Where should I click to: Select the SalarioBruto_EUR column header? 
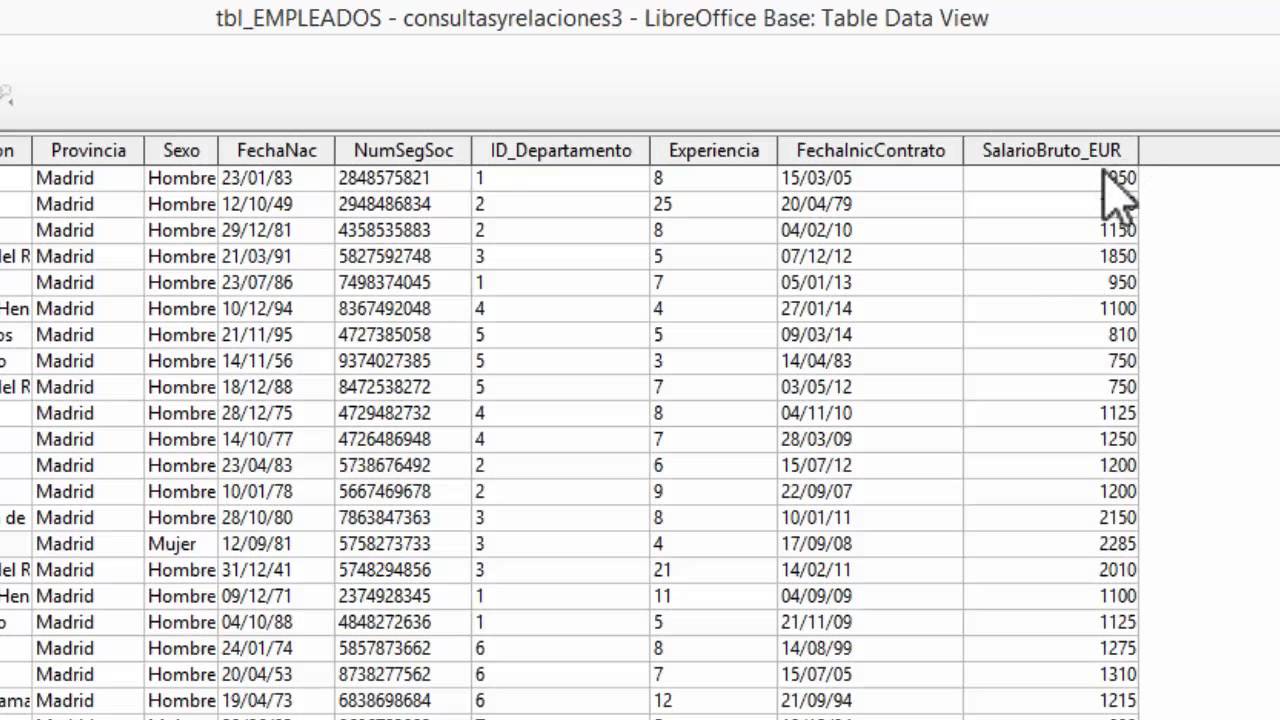click(1051, 150)
